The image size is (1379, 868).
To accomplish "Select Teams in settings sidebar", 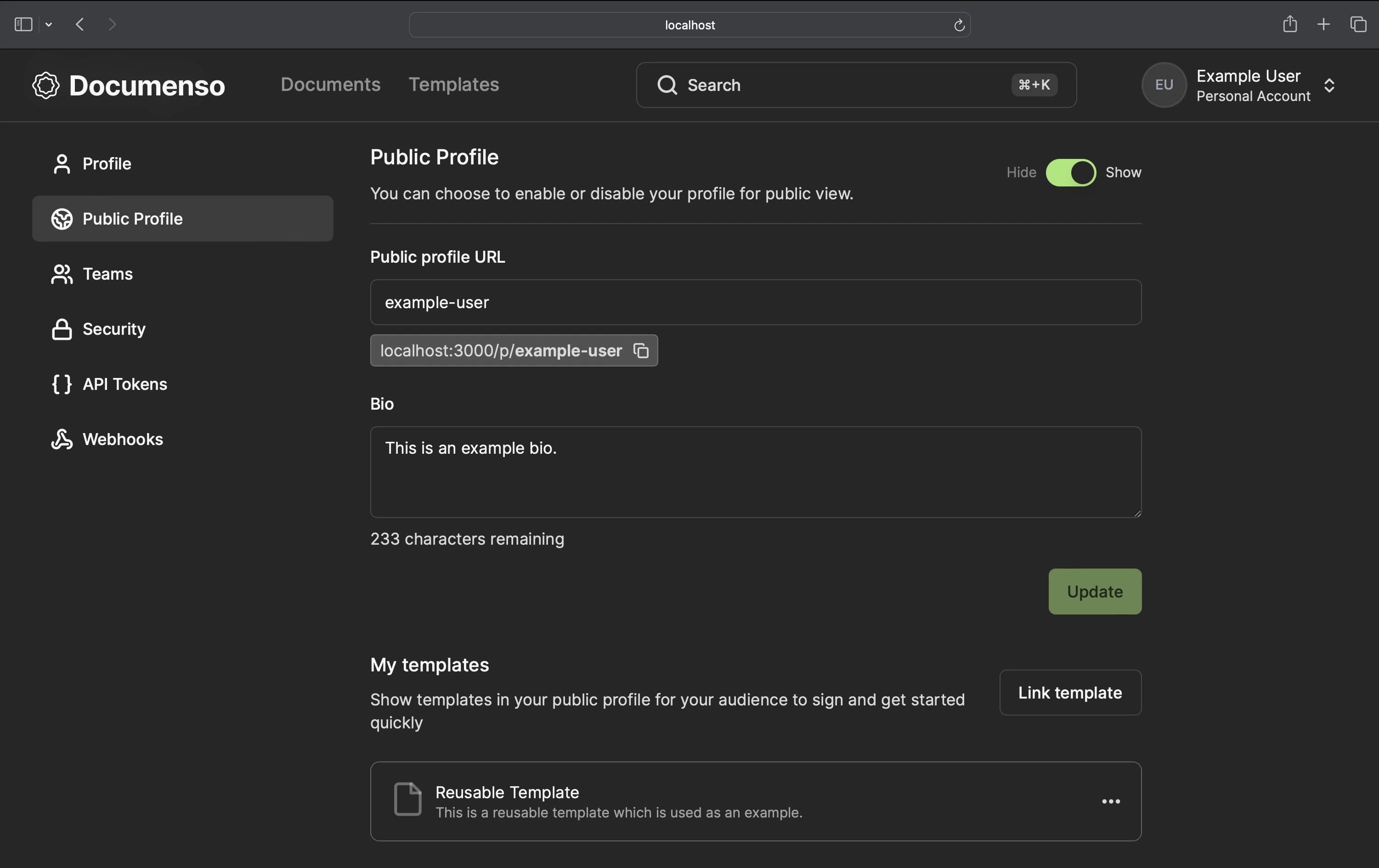I will coord(107,274).
